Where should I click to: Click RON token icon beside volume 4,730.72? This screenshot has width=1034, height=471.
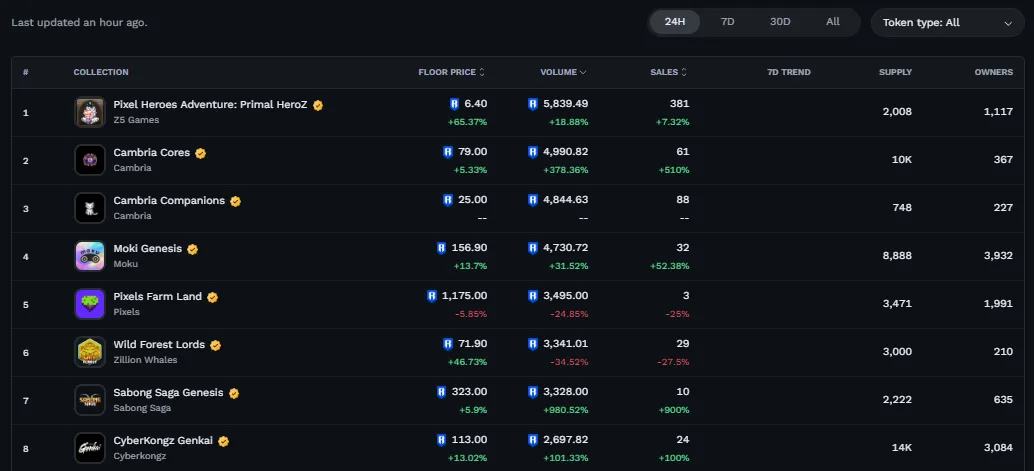[x=533, y=248]
